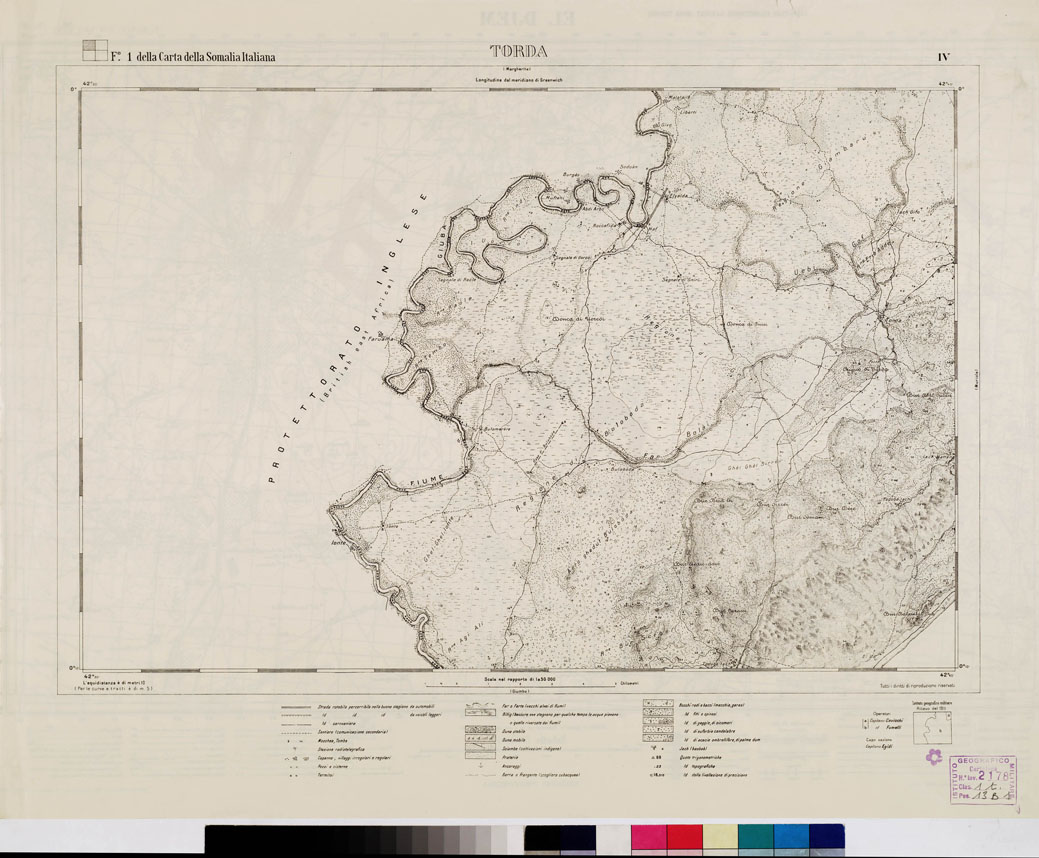The height and width of the screenshot is (858, 1039).
Task: Click the red color calibration patch
Action: click(684, 837)
